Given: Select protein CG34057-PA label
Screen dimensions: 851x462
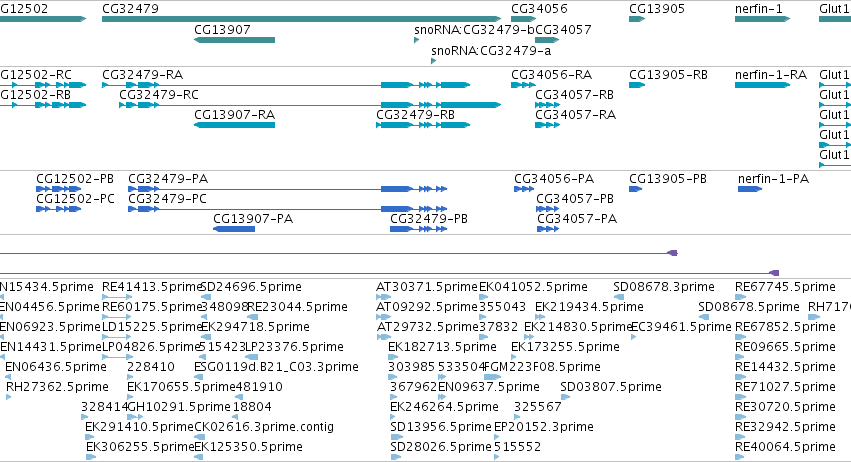Looking at the screenshot, I should (x=577, y=219).
